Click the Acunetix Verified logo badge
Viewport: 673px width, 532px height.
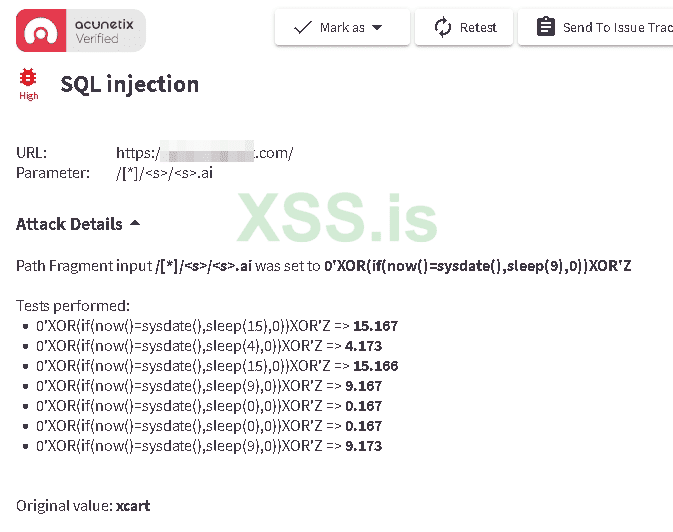coord(81,30)
